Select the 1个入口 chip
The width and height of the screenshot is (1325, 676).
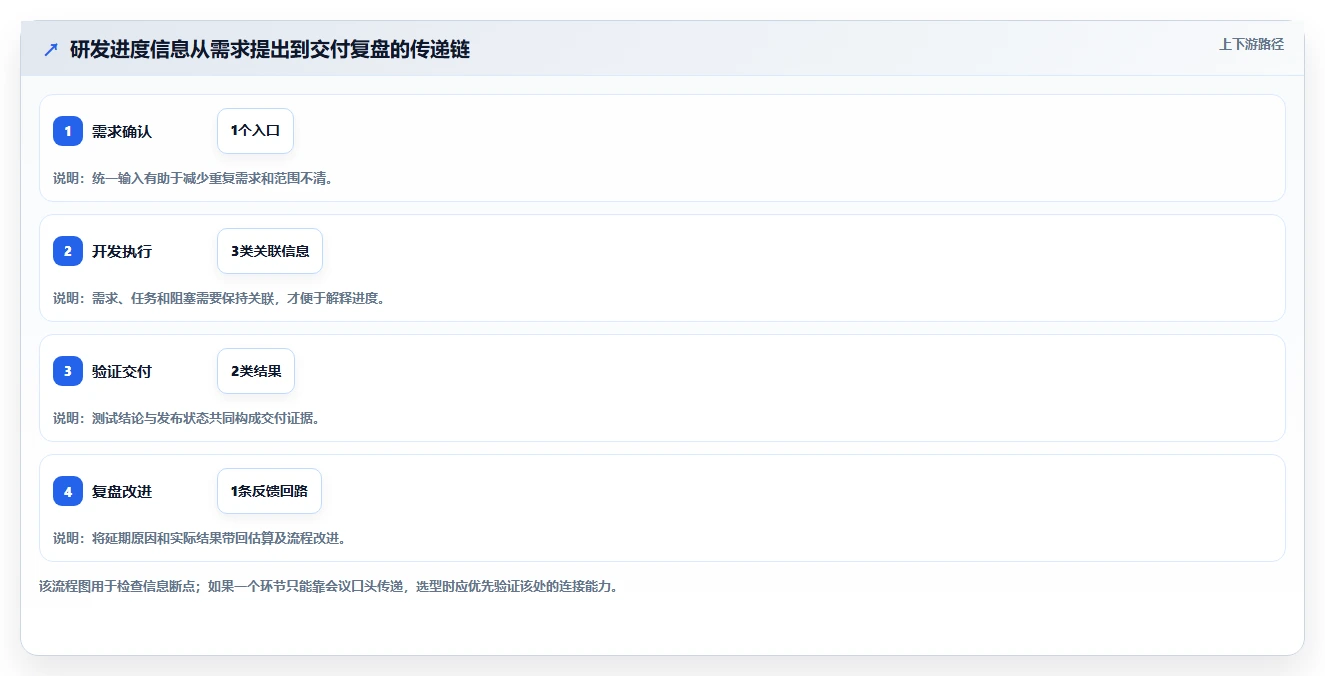[255, 131]
